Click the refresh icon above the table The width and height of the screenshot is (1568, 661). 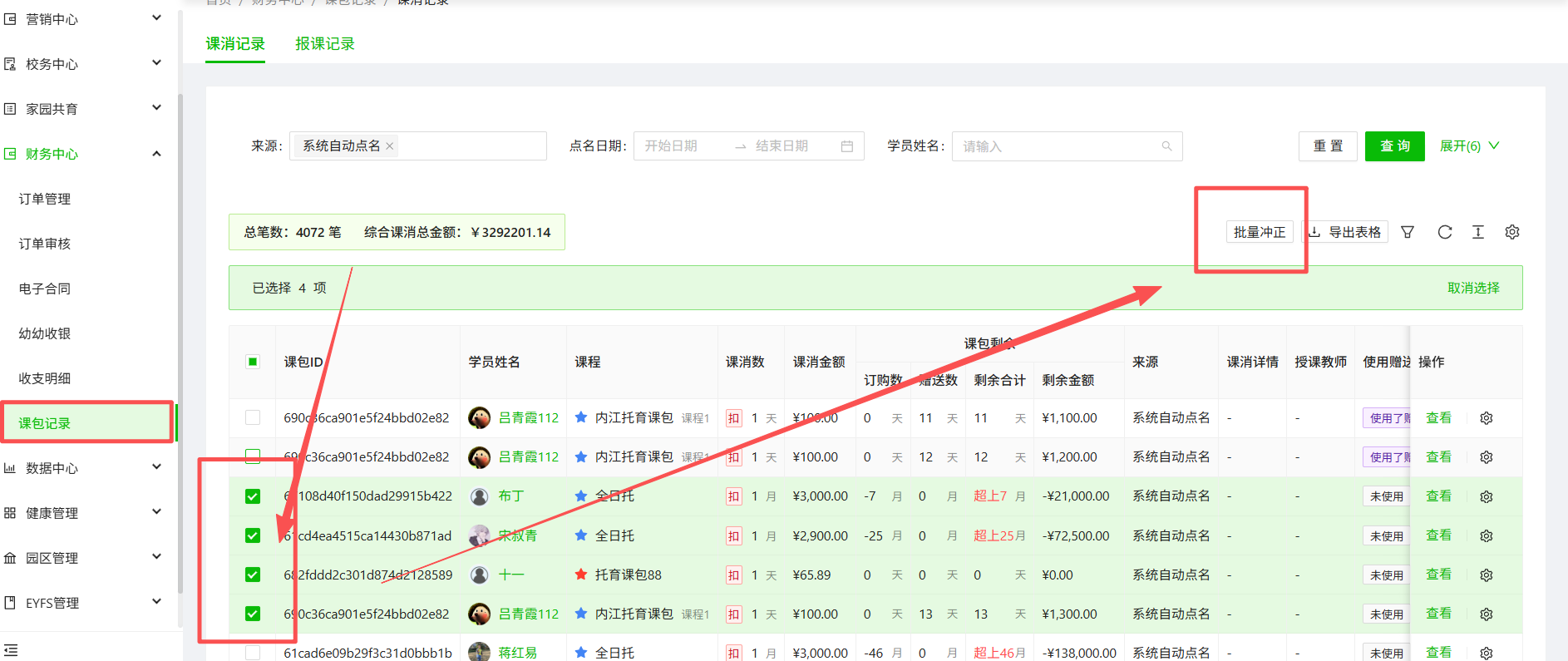coord(1445,232)
